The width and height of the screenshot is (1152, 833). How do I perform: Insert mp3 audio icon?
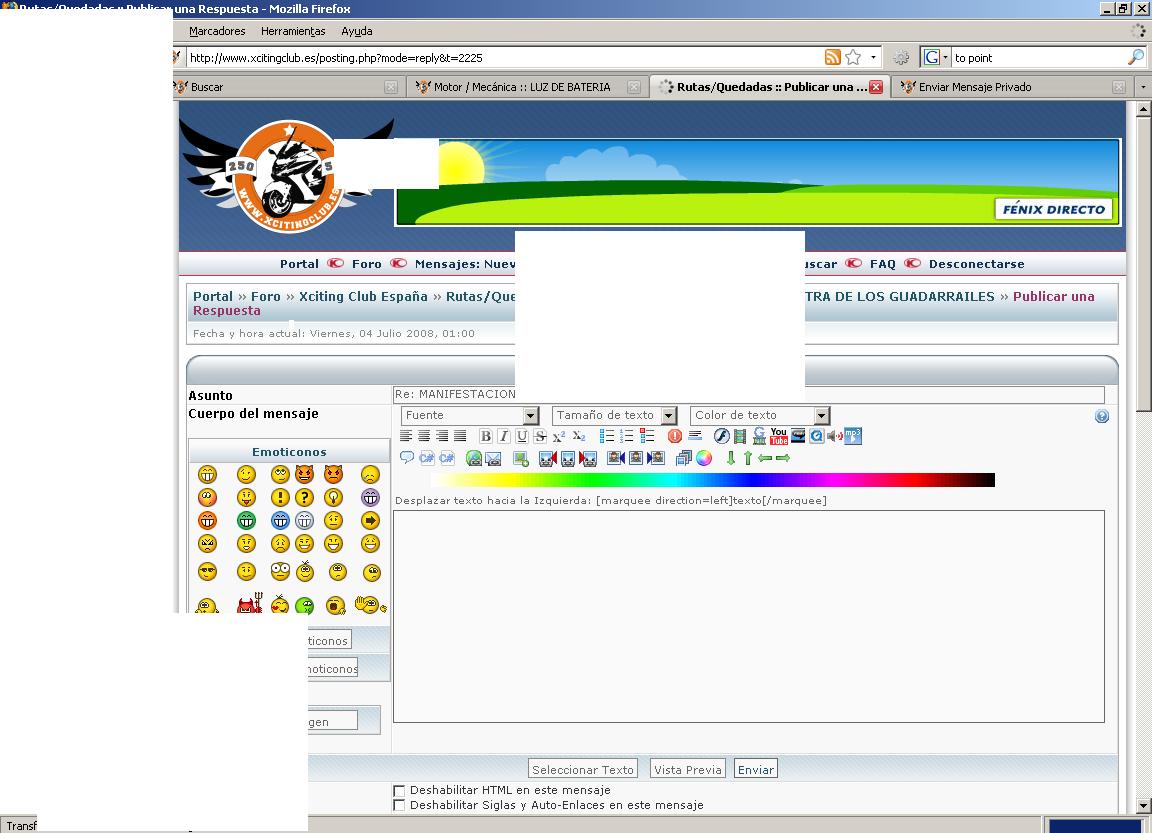click(x=852, y=436)
